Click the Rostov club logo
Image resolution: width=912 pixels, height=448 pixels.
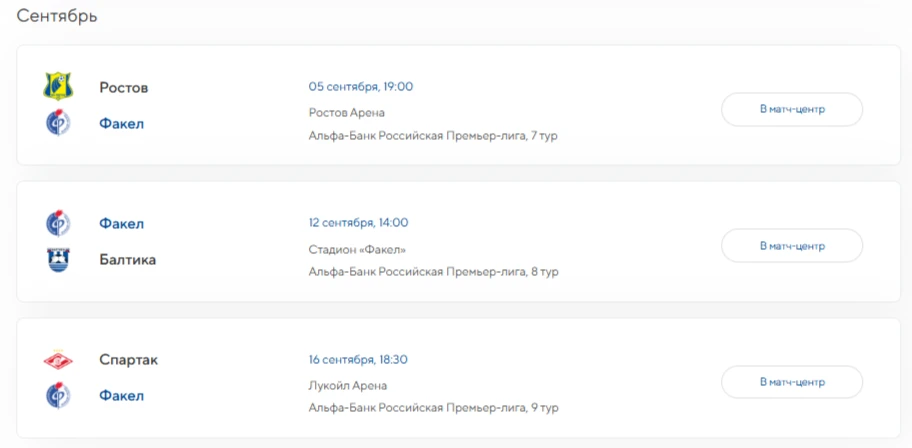click(x=58, y=87)
